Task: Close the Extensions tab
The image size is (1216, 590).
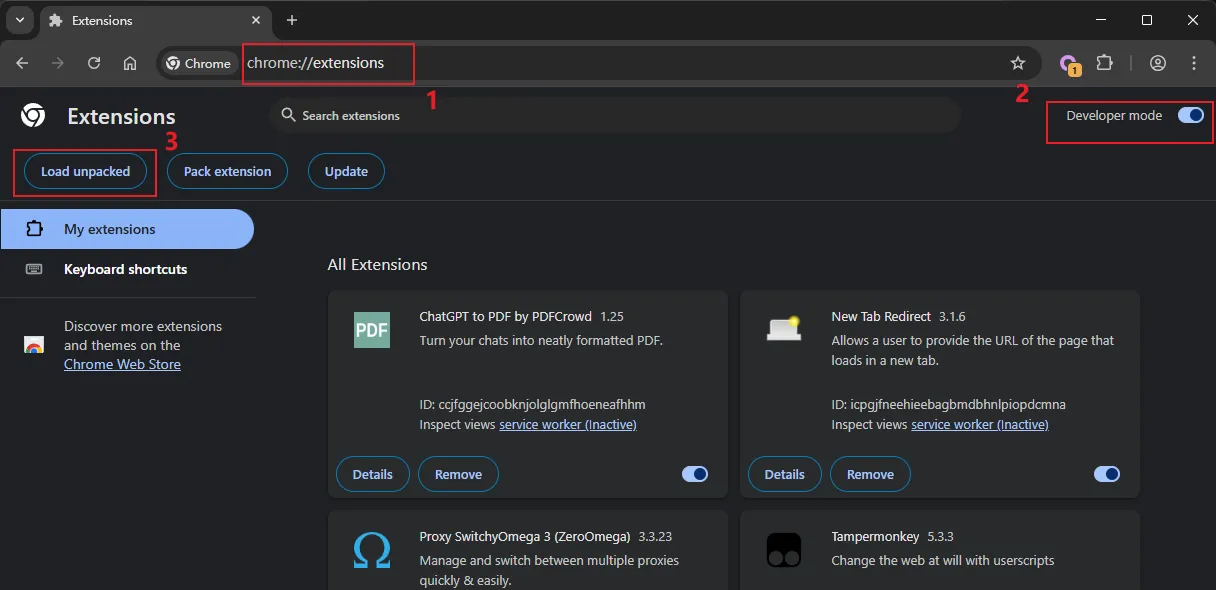Action: (258, 20)
